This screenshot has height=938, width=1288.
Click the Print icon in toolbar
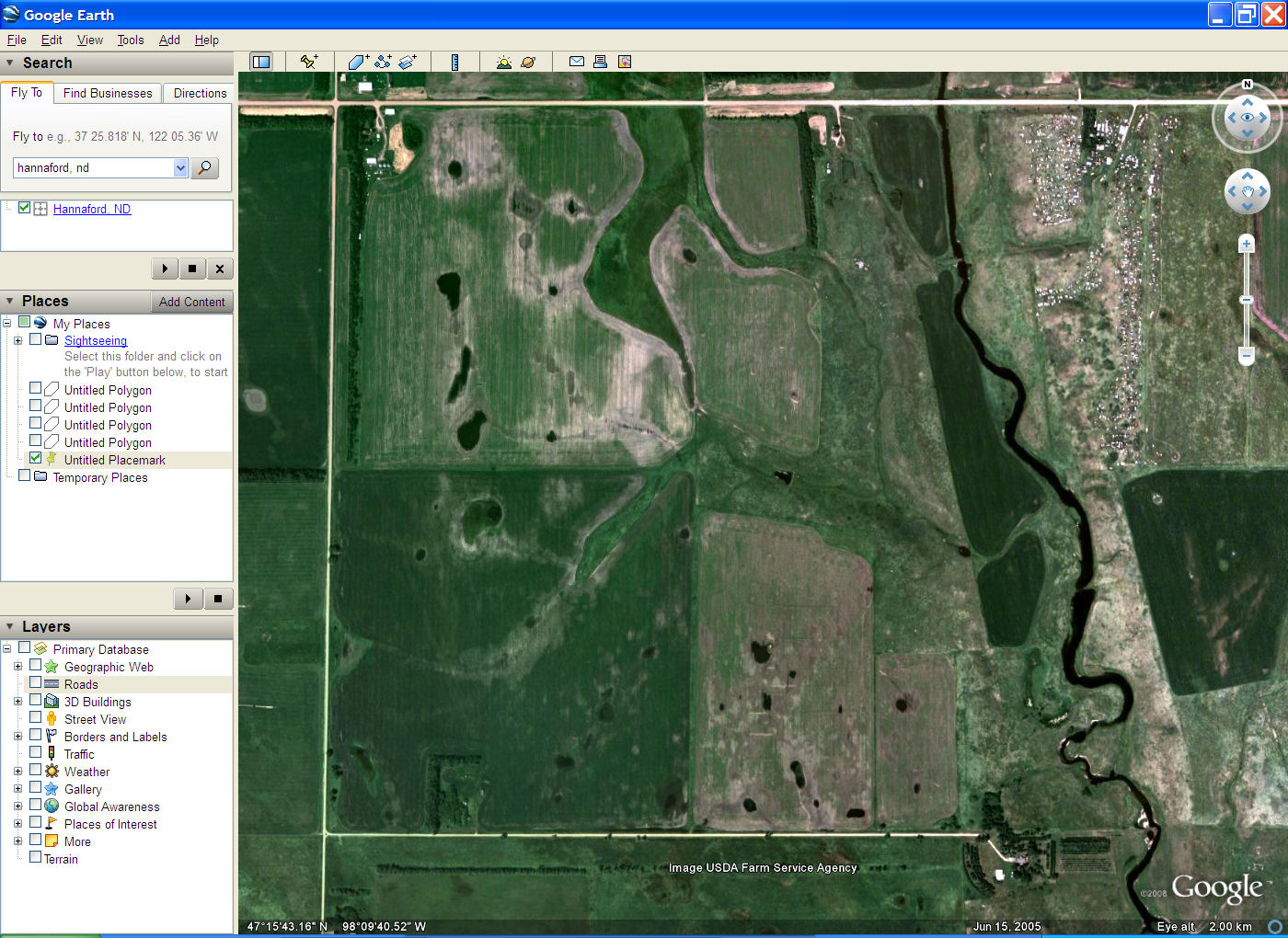click(x=600, y=62)
